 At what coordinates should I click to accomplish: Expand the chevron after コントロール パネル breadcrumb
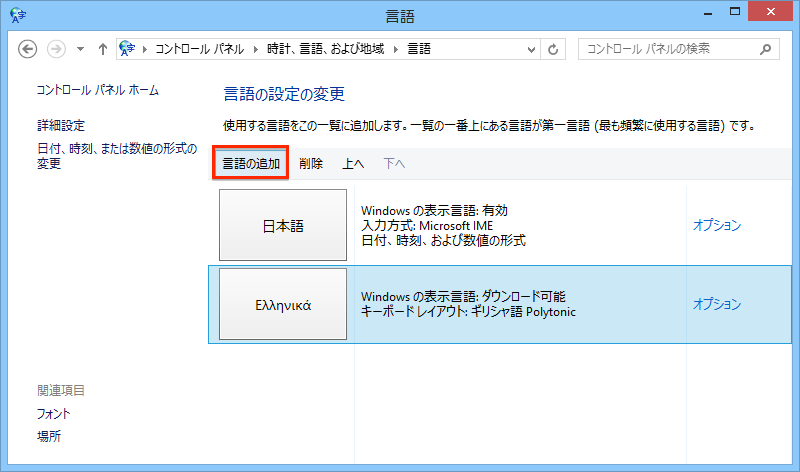click(258, 49)
